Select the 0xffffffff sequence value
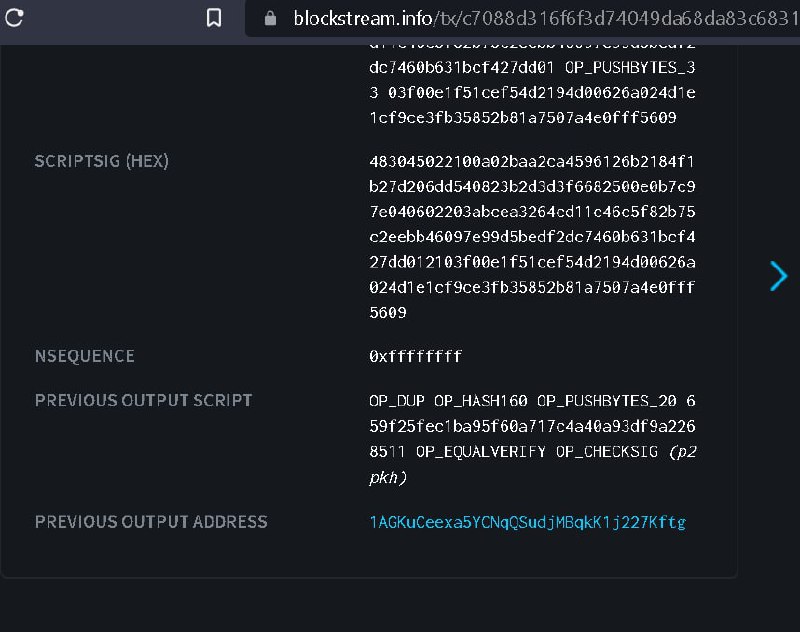The width and height of the screenshot is (800, 632). [415, 356]
